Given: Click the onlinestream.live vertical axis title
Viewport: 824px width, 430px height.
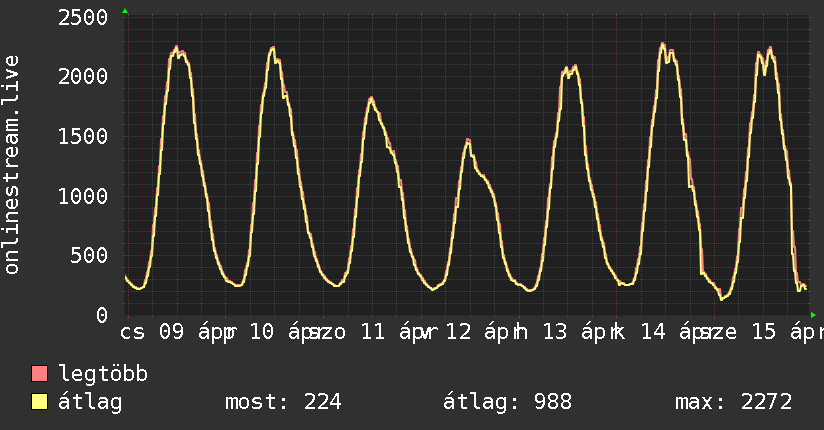Looking at the screenshot, I should click(x=12, y=165).
